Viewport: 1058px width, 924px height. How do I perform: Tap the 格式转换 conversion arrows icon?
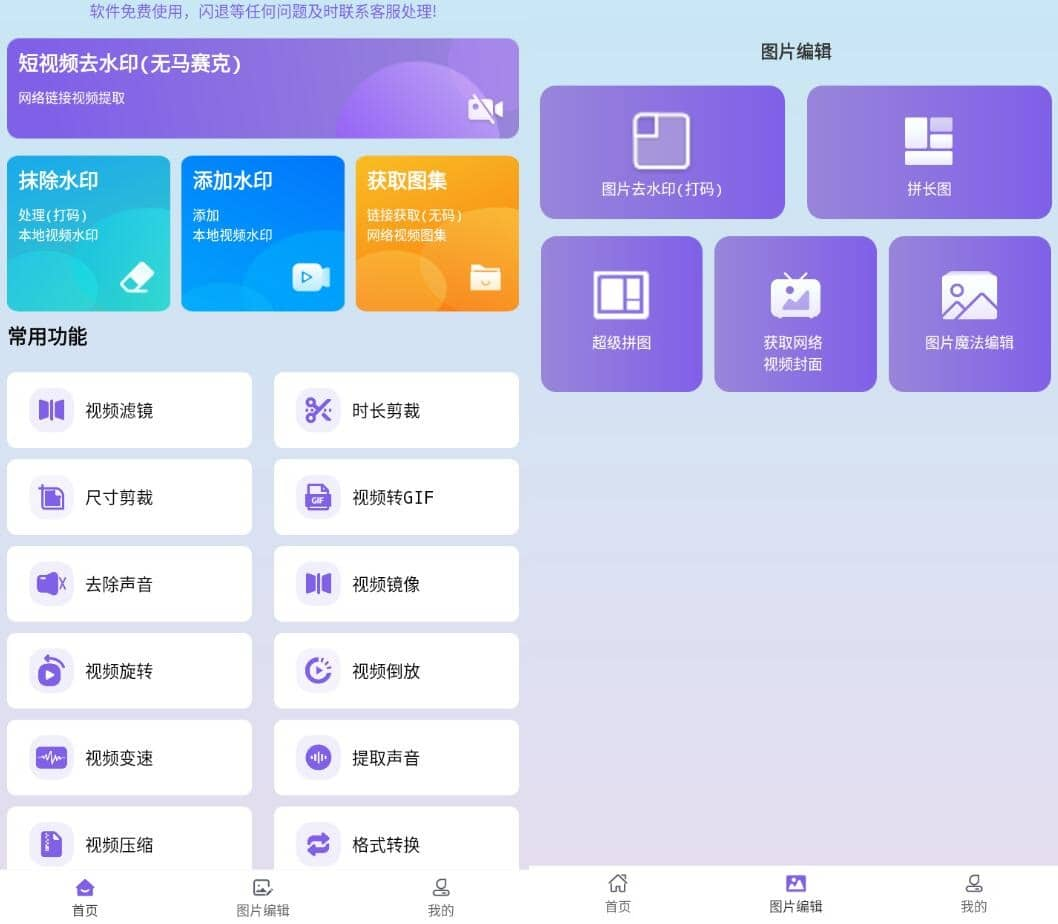318,845
